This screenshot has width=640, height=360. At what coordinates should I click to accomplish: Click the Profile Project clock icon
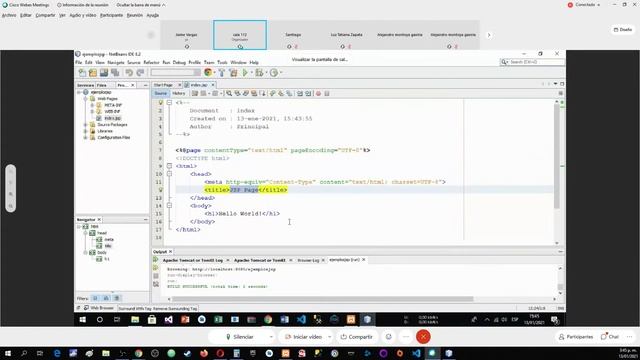click(274, 73)
